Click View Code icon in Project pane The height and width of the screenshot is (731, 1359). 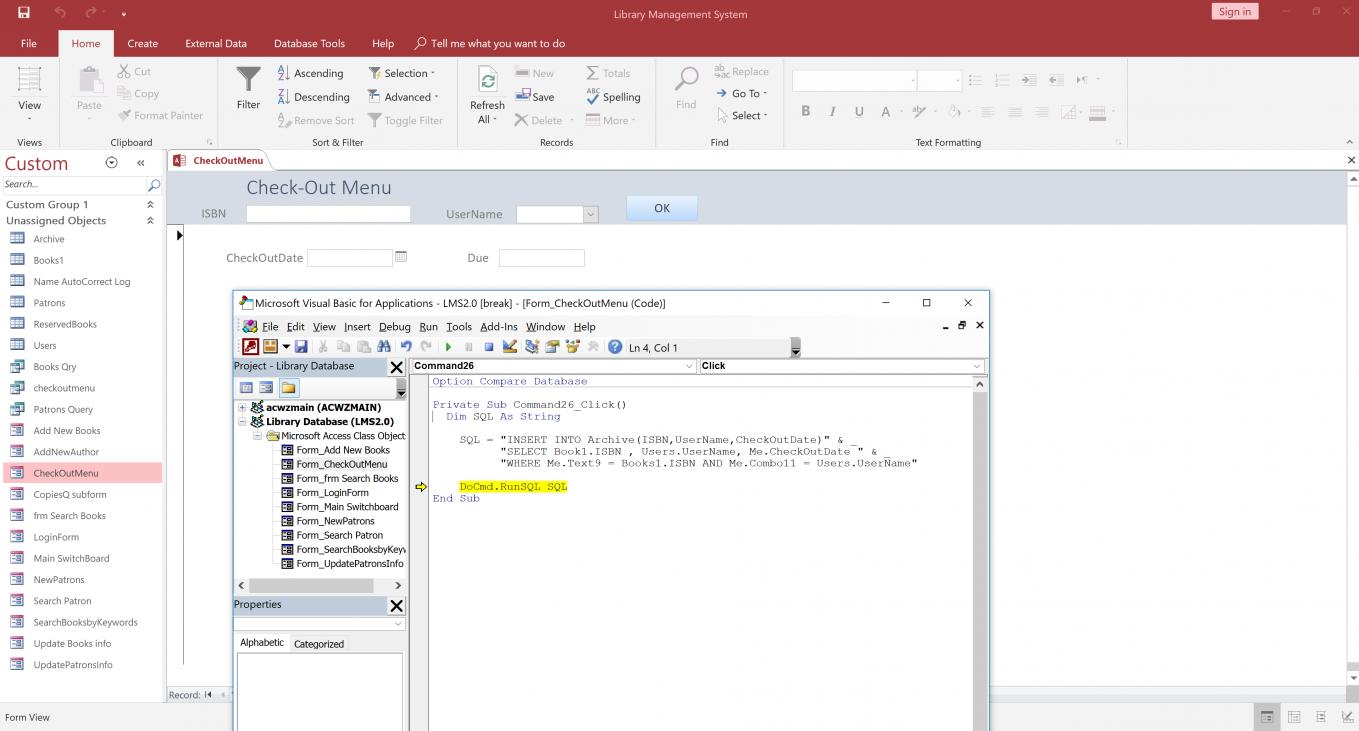[x=246, y=388]
